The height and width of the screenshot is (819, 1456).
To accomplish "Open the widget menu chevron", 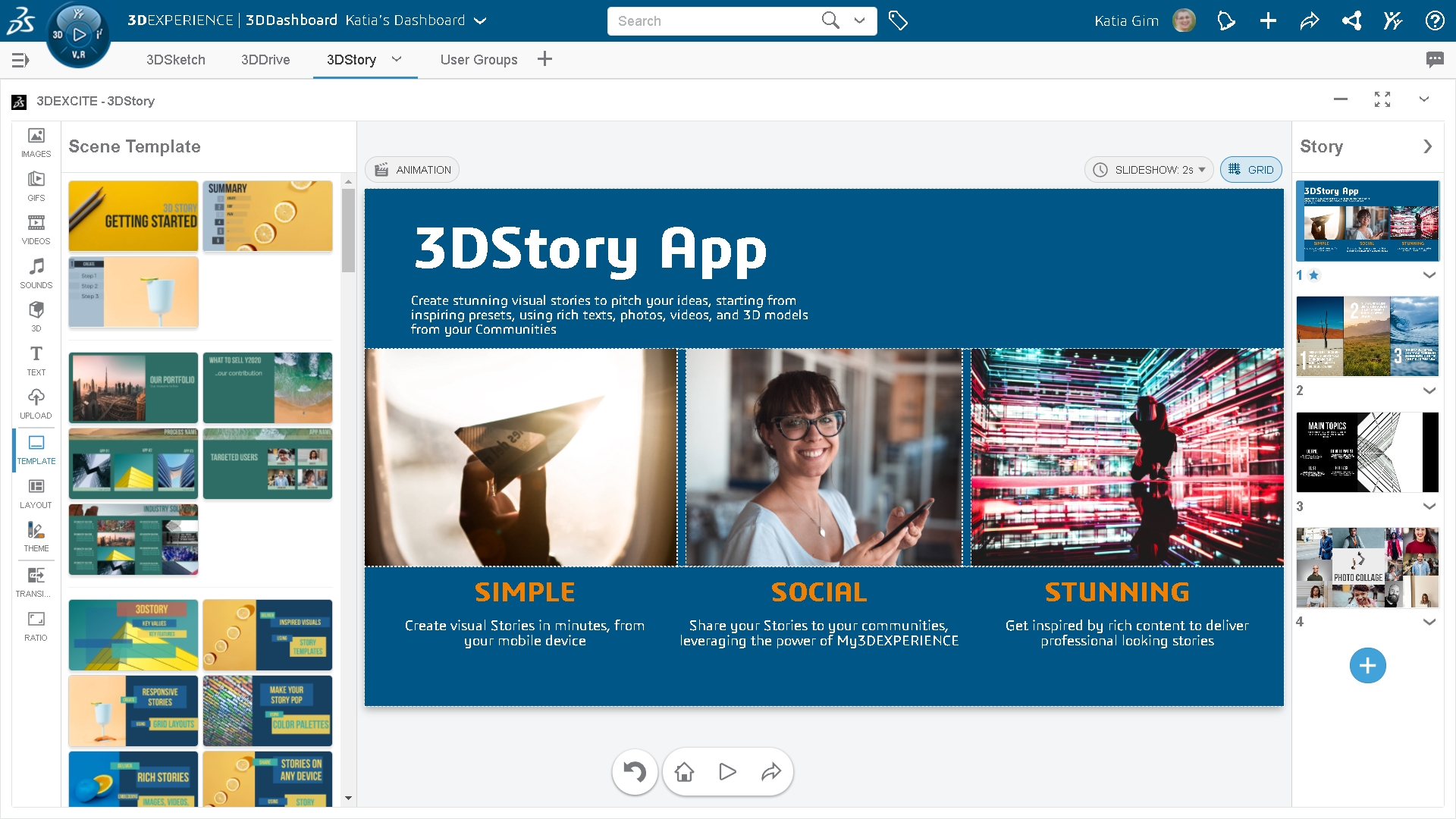I will pyautogui.click(x=1424, y=99).
